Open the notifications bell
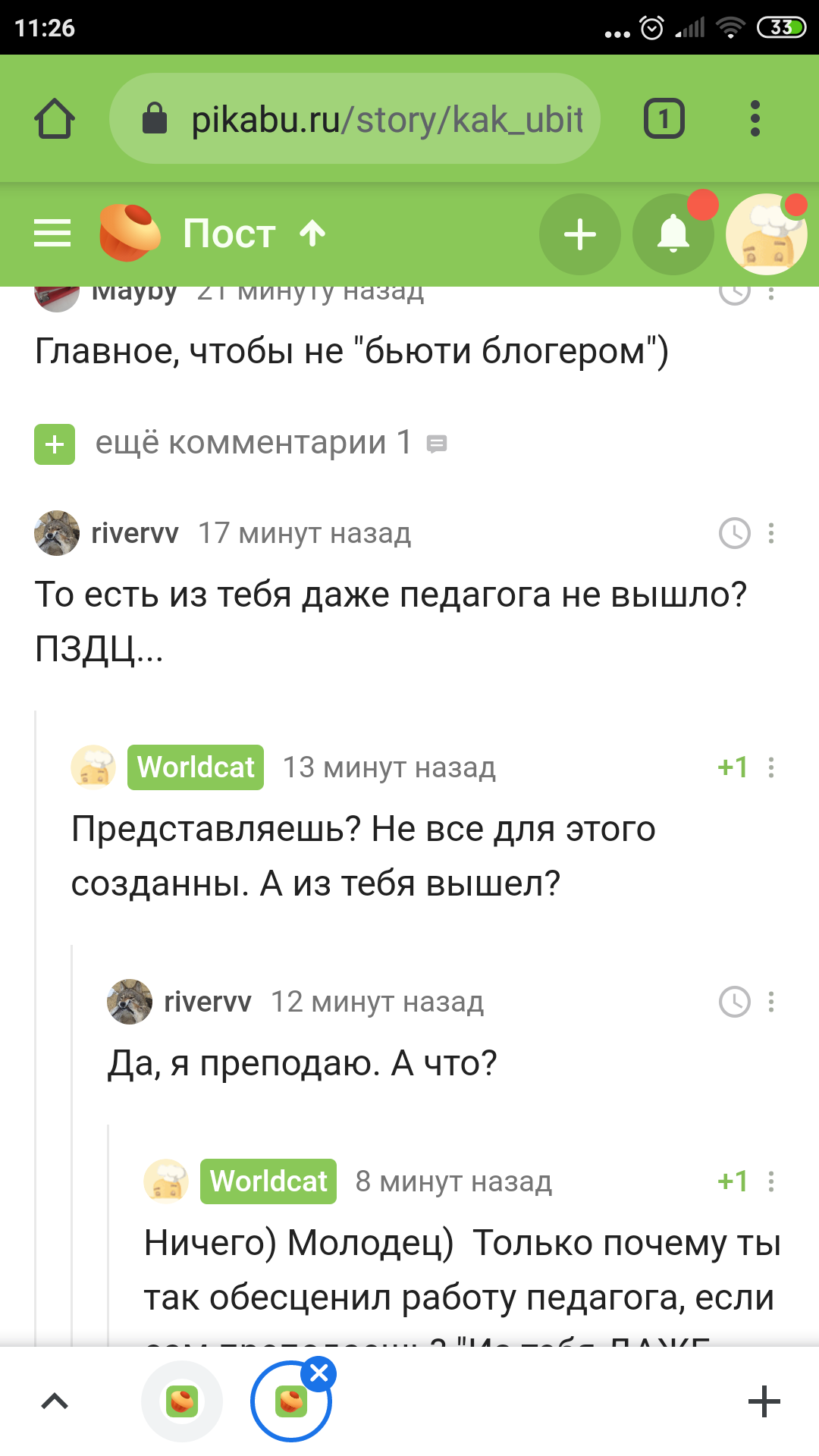This screenshot has height=1456, width=819. [x=673, y=234]
